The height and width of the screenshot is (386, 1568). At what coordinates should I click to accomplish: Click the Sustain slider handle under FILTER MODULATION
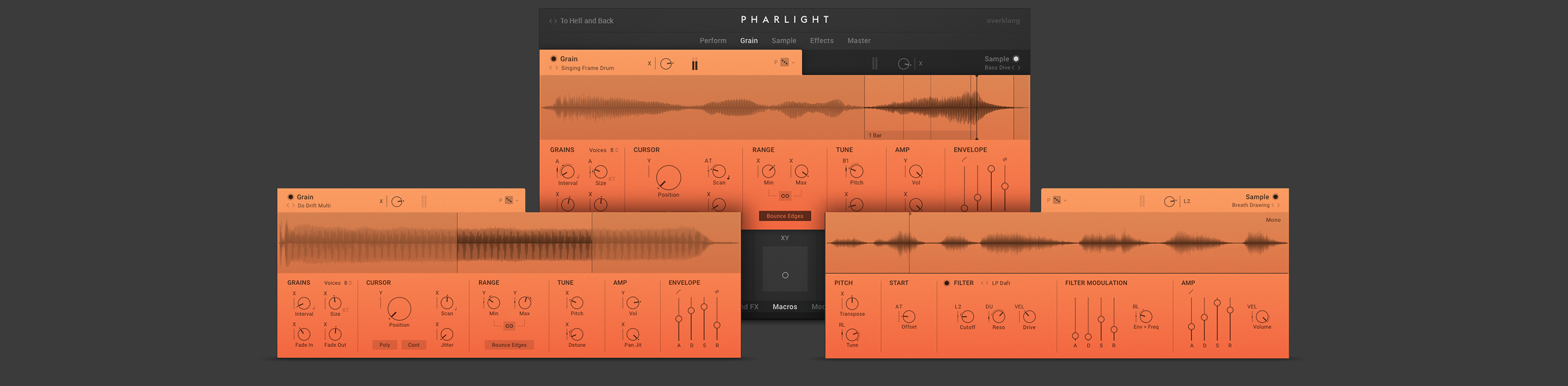(x=1101, y=319)
